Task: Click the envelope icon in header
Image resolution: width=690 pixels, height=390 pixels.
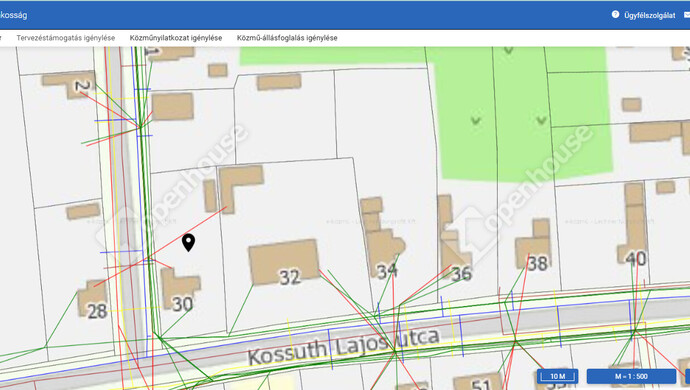Action: tap(687, 15)
